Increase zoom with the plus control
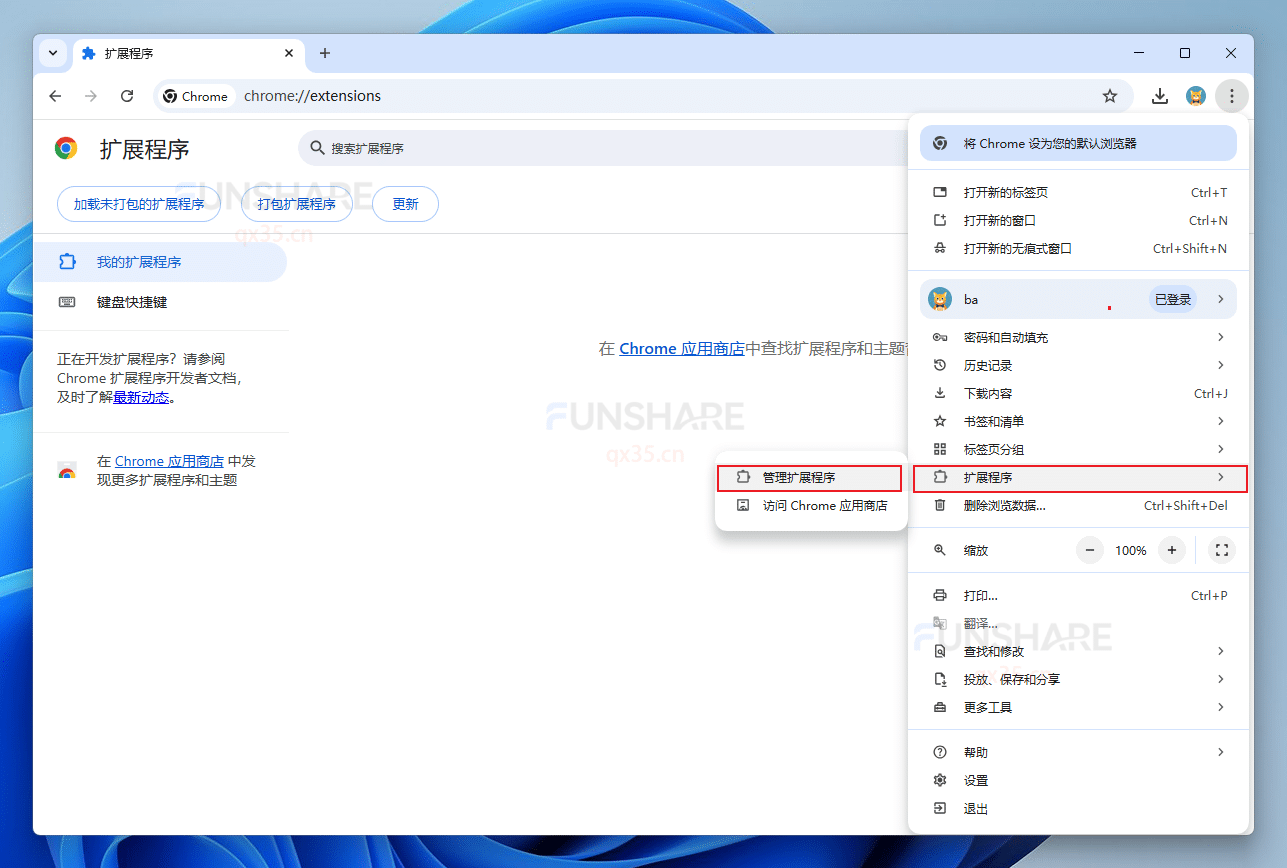The height and width of the screenshot is (868, 1287). click(1171, 550)
